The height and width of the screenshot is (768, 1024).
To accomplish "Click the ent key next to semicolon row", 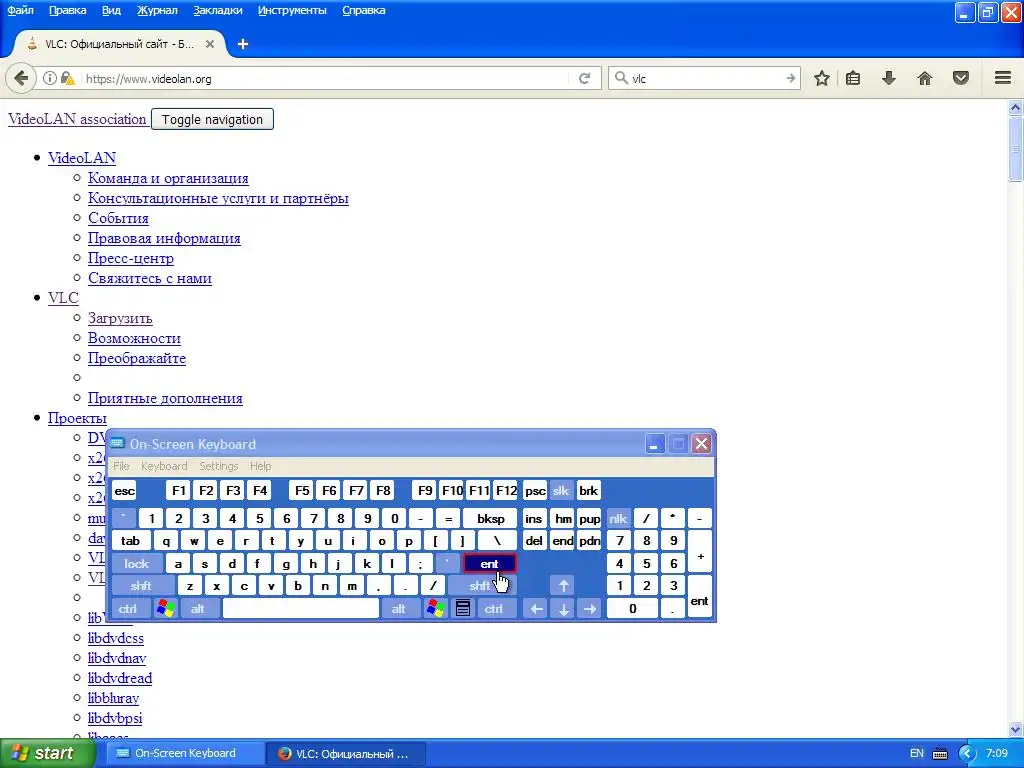I will (489, 564).
